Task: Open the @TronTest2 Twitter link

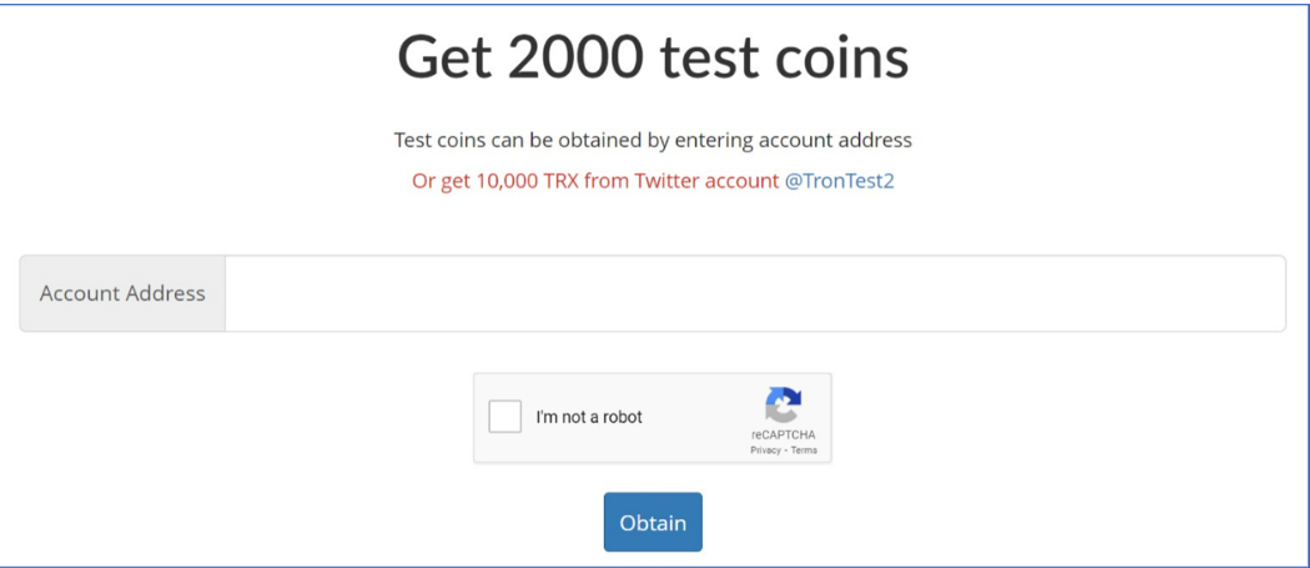Action: (839, 181)
